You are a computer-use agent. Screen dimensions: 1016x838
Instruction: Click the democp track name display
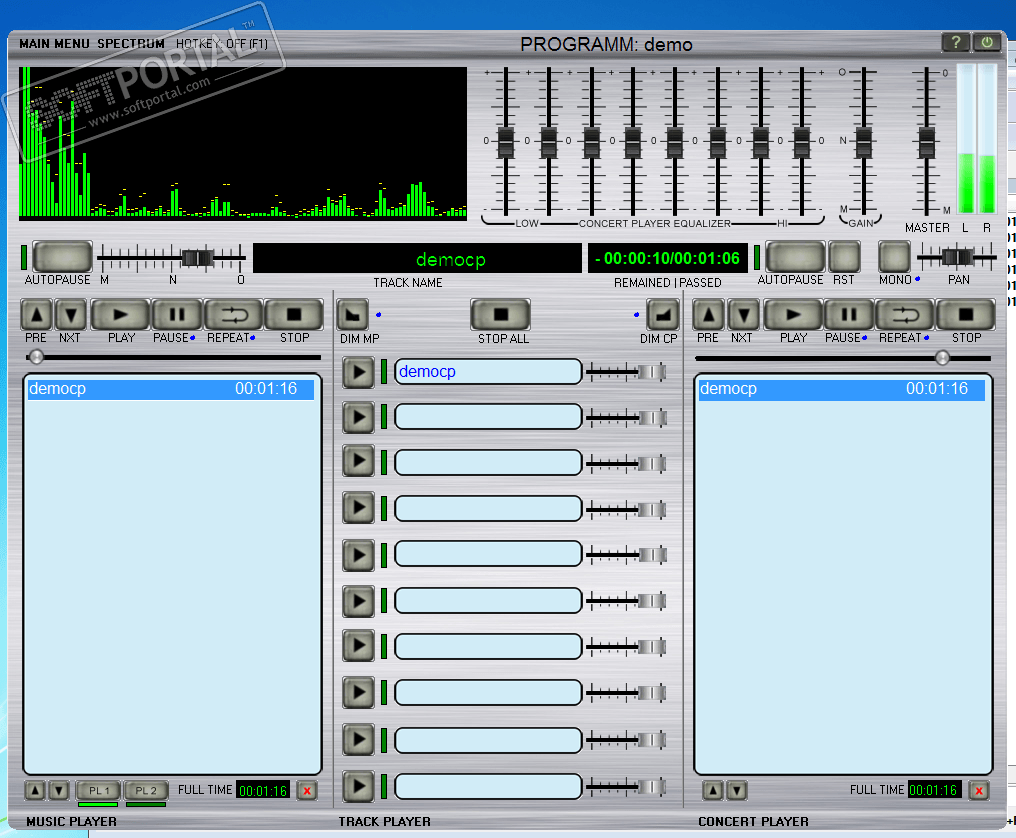[x=417, y=259]
